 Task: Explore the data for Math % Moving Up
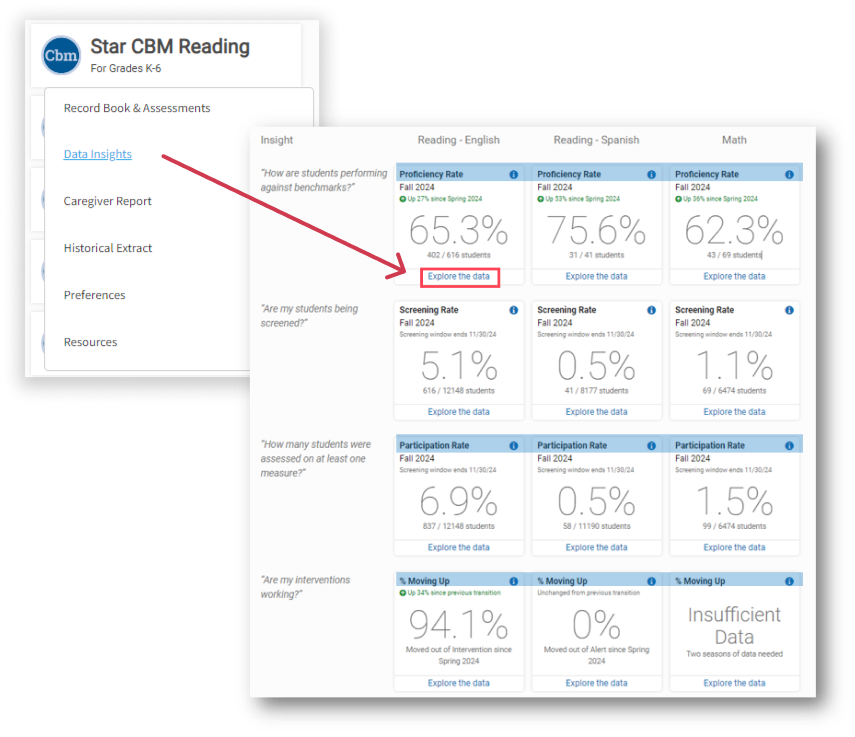734,683
